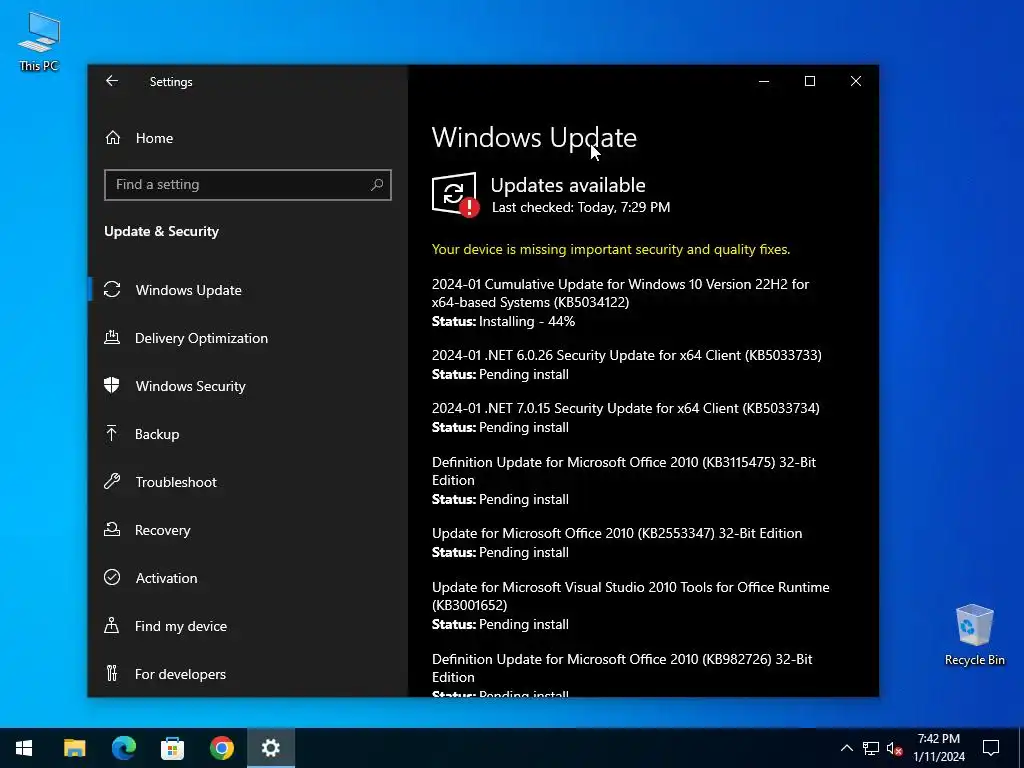Click the Updates available text
The width and height of the screenshot is (1024, 768).
(568, 185)
